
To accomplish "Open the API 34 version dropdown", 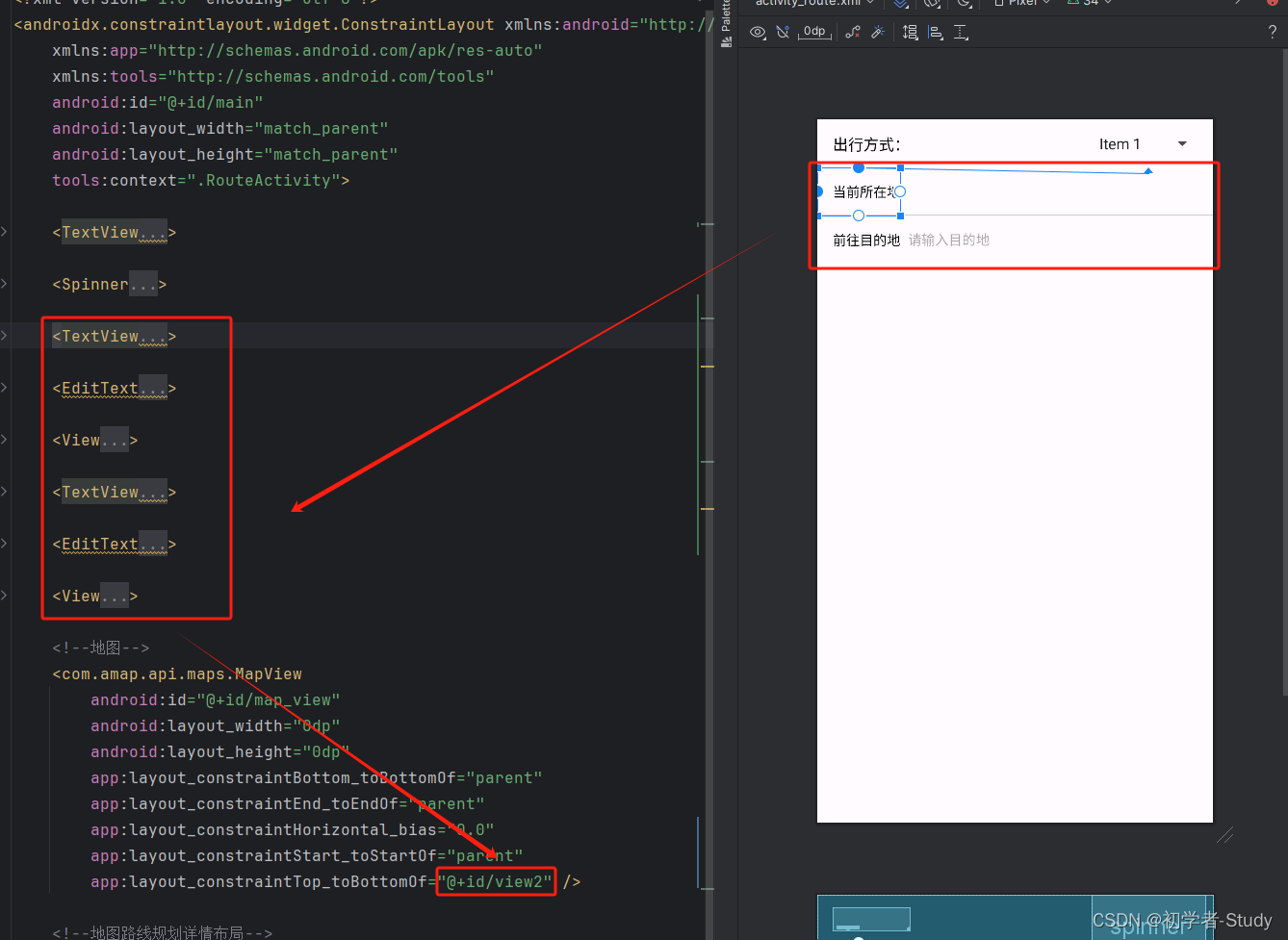I will [1090, 3].
